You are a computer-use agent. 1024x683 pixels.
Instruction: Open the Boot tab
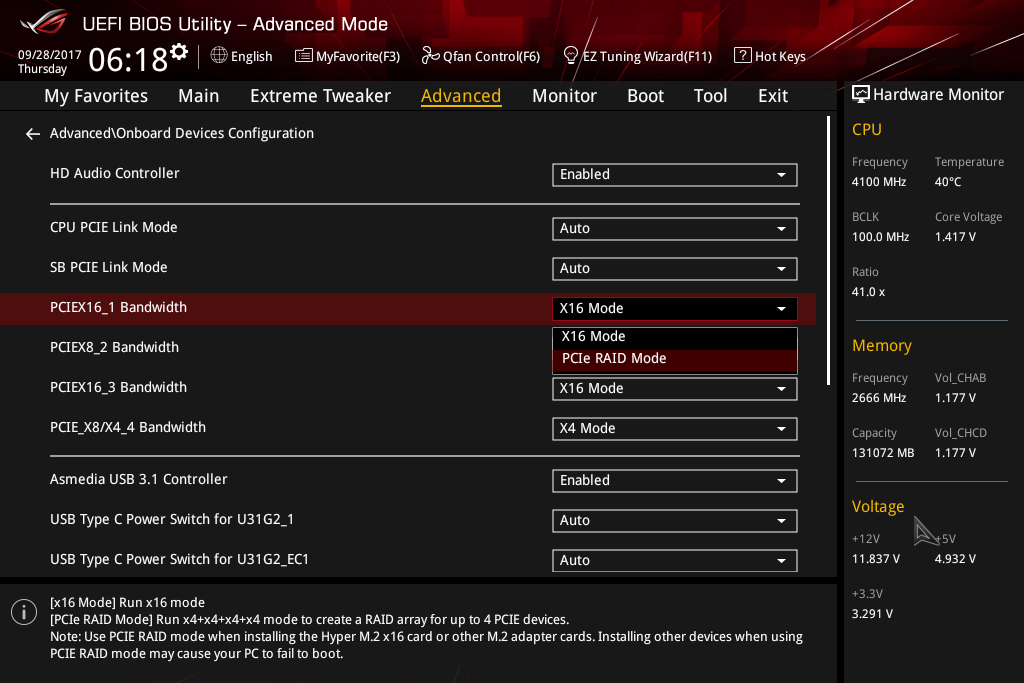pos(645,96)
